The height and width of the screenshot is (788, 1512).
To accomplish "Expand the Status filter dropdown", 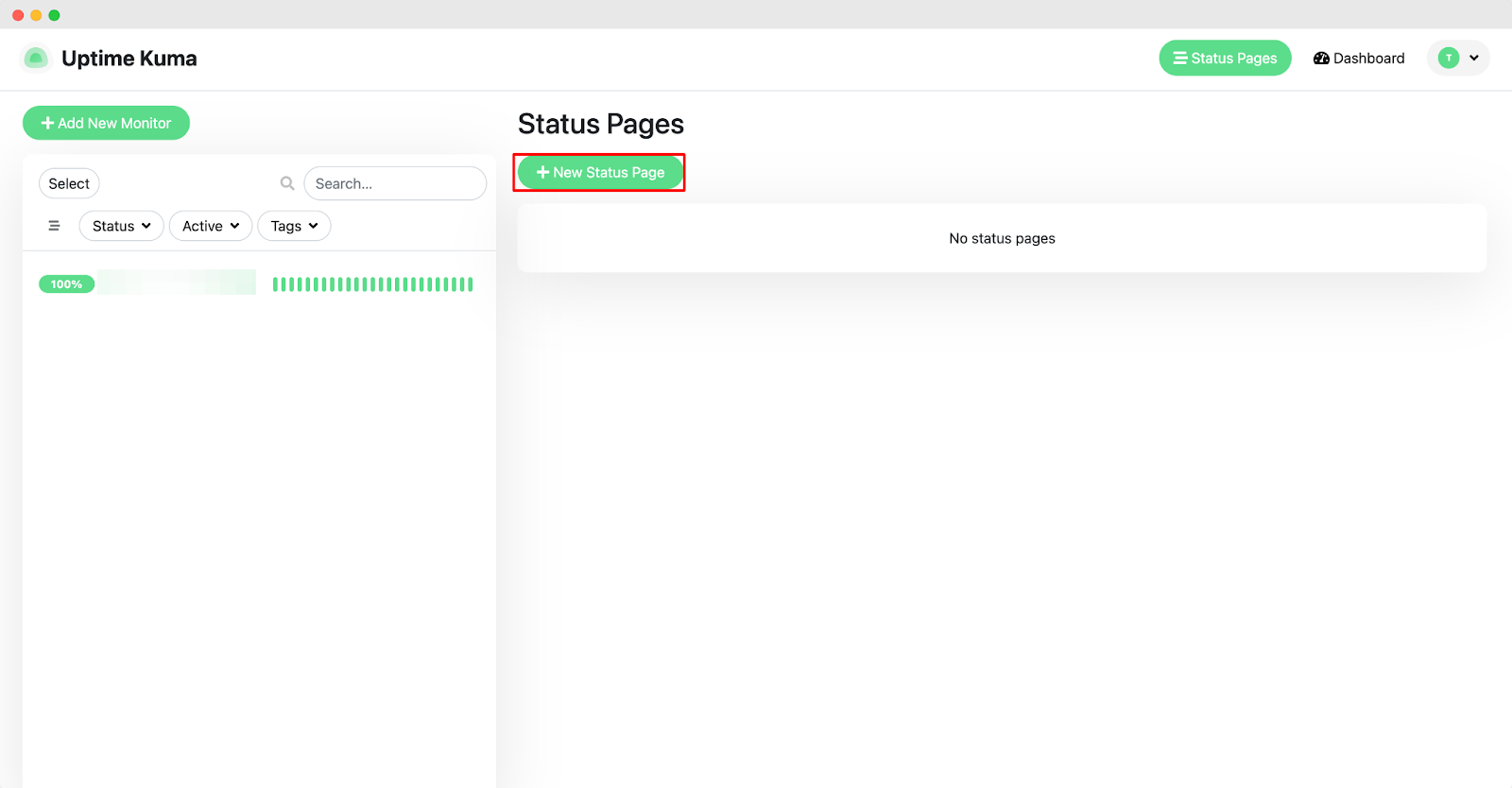I will pyautogui.click(x=121, y=226).
